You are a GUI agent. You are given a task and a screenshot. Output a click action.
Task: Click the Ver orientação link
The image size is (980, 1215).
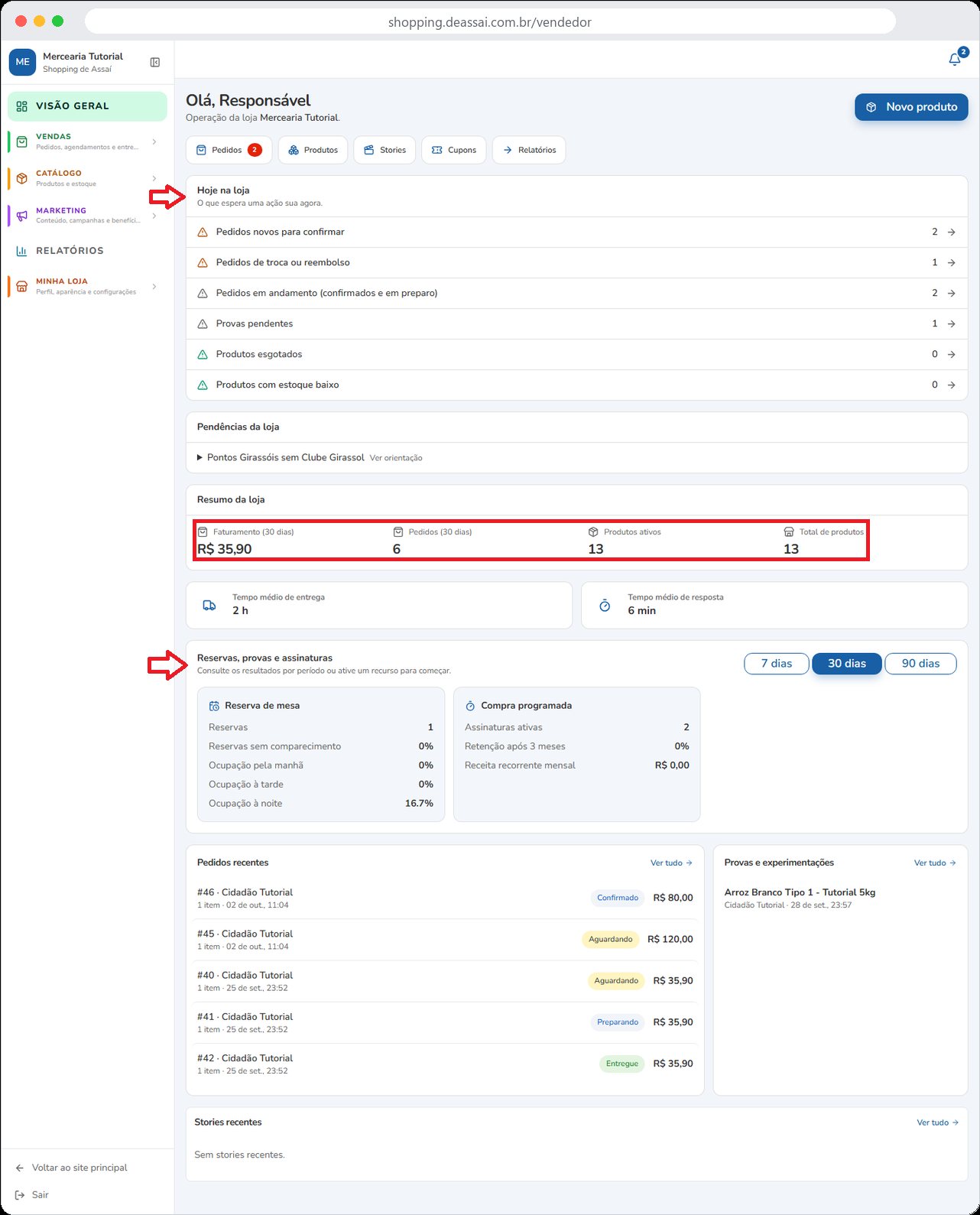(396, 458)
